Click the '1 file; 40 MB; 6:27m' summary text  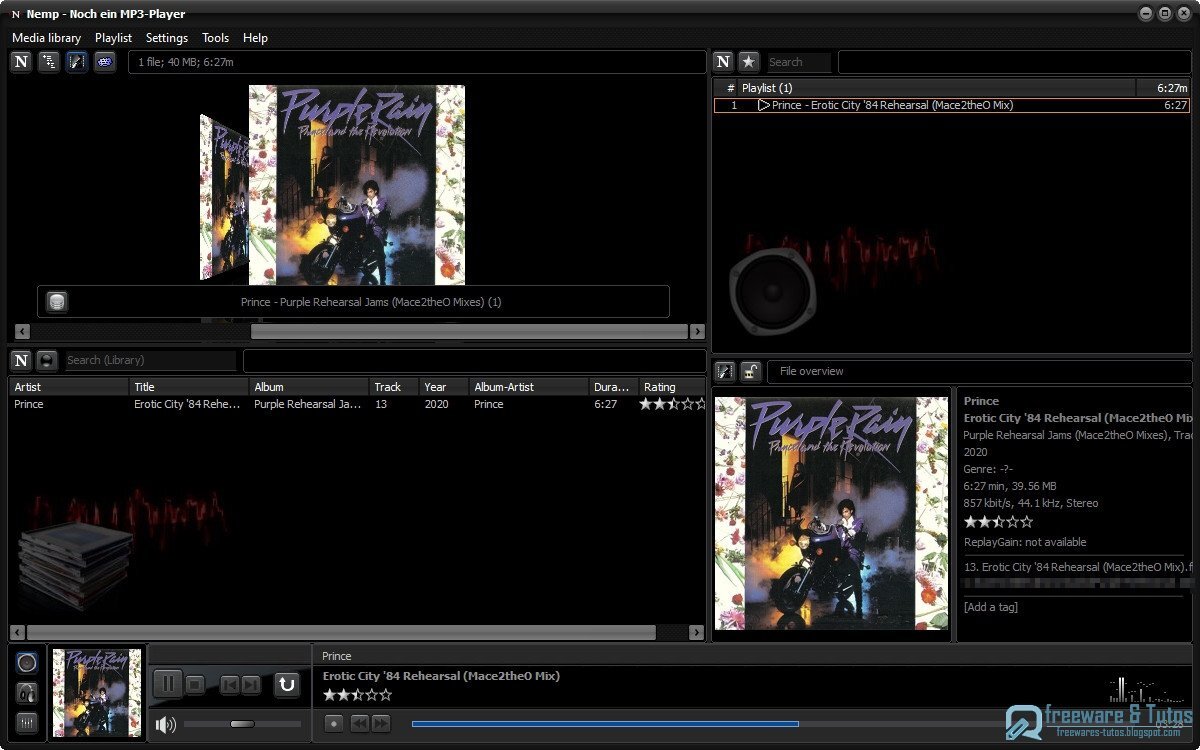186,62
